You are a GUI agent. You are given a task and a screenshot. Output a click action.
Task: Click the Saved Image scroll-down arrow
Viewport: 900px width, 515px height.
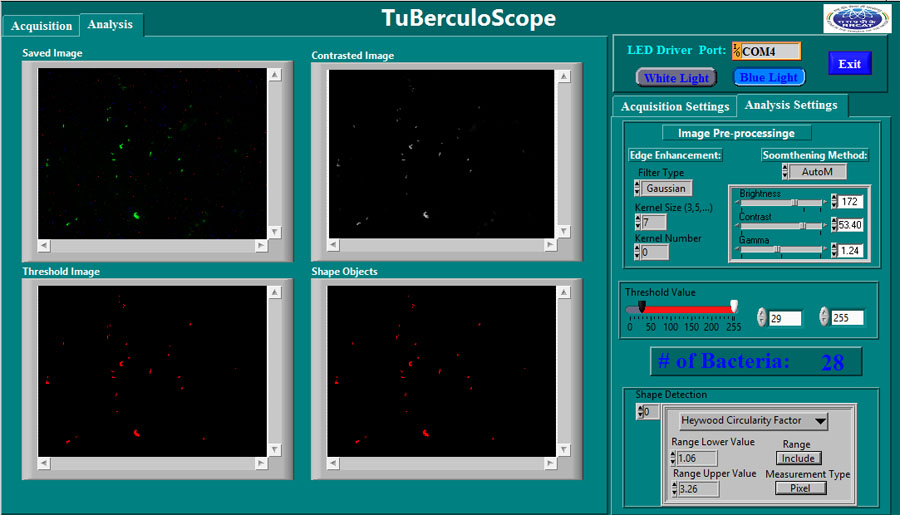coord(275,232)
